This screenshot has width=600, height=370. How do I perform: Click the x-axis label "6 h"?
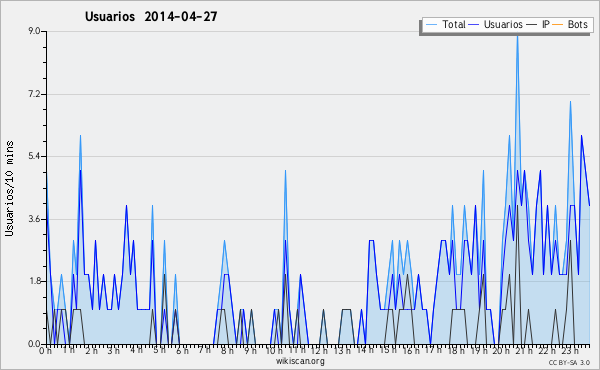pos(182,350)
